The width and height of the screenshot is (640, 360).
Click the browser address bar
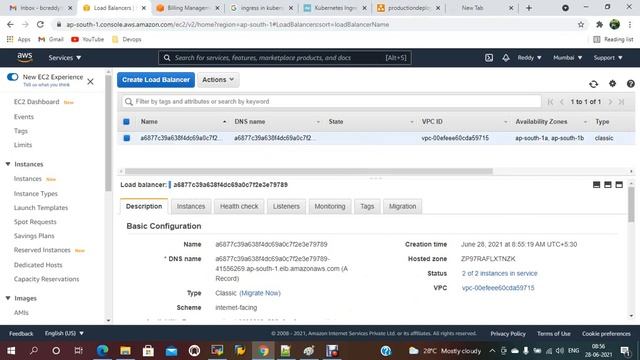coord(318,24)
